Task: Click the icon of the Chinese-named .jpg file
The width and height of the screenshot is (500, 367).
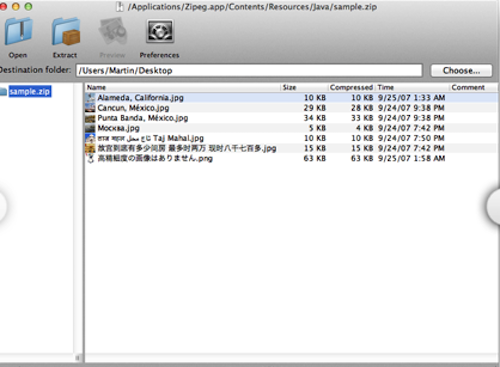Action: pos(90,148)
